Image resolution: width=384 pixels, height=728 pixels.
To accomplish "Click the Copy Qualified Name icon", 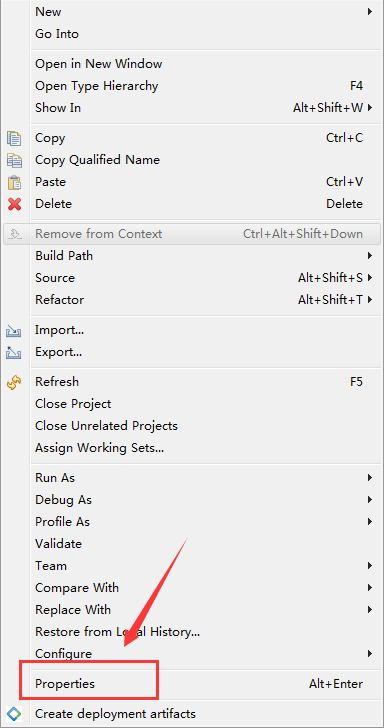I will click(14, 160).
